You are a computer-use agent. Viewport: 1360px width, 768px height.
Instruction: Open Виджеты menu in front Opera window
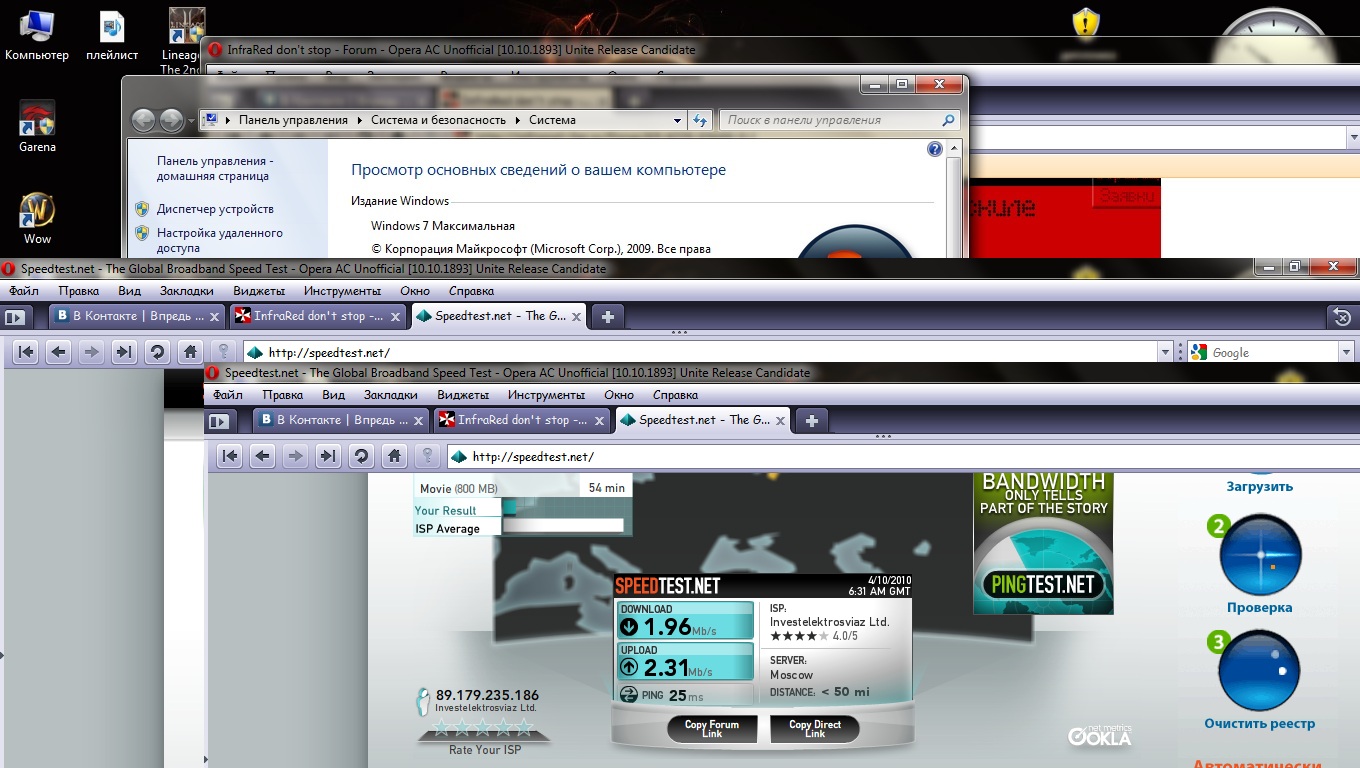click(463, 395)
